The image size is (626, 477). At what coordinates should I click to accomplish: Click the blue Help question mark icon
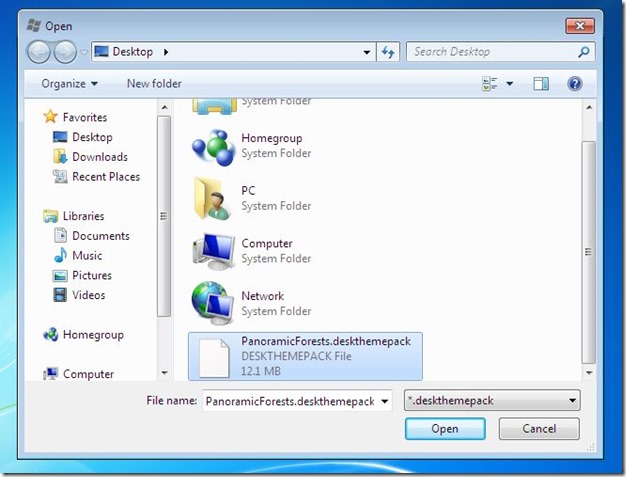tap(574, 84)
